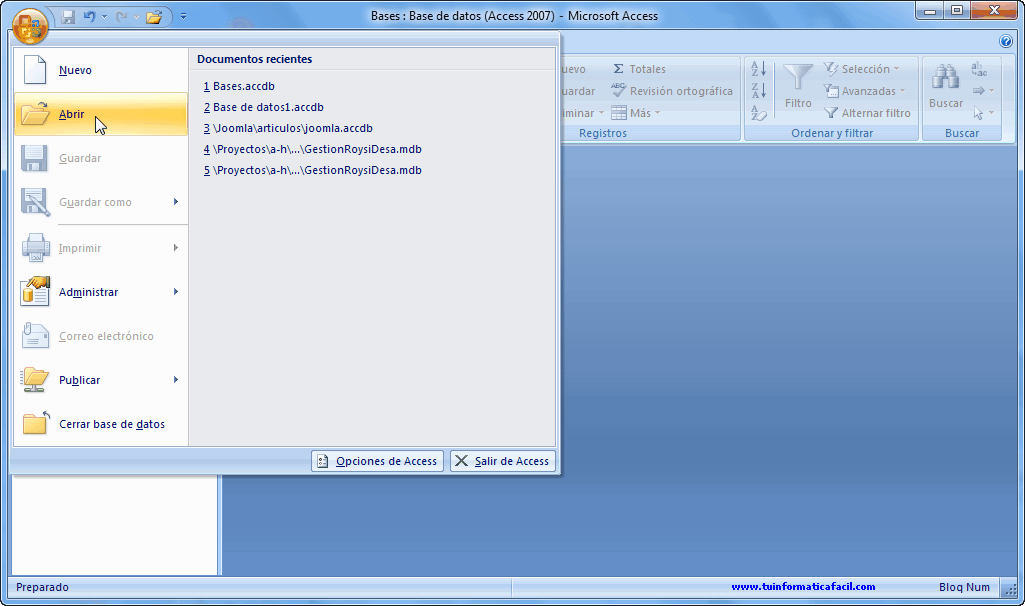The image size is (1025, 606).
Task: Click the Select pointer icon in Buscar group
Action: pyautogui.click(x=979, y=113)
